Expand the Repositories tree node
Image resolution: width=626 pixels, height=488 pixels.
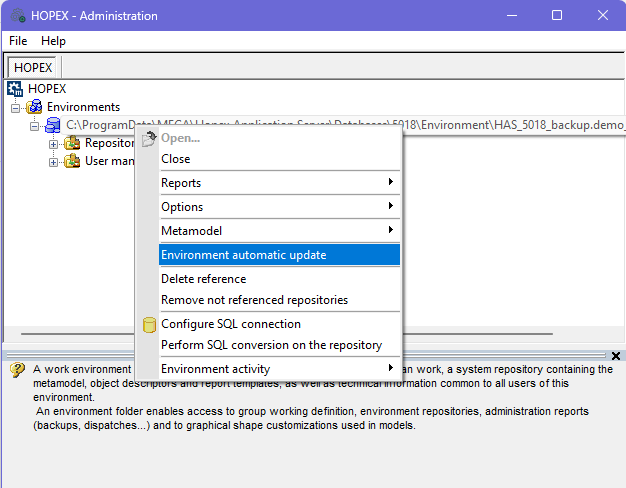(x=54, y=143)
